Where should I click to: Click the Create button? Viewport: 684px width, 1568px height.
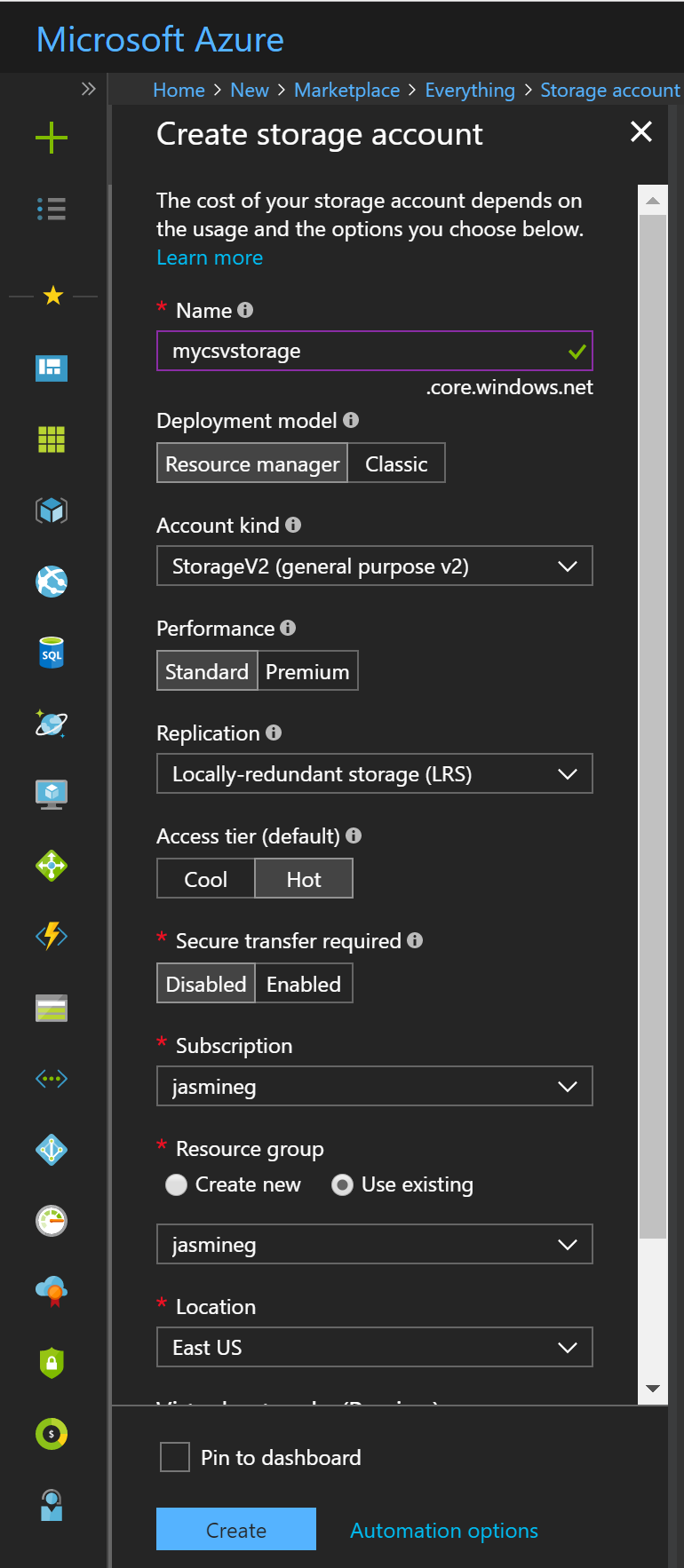pyautogui.click(x=236, y=1530)
